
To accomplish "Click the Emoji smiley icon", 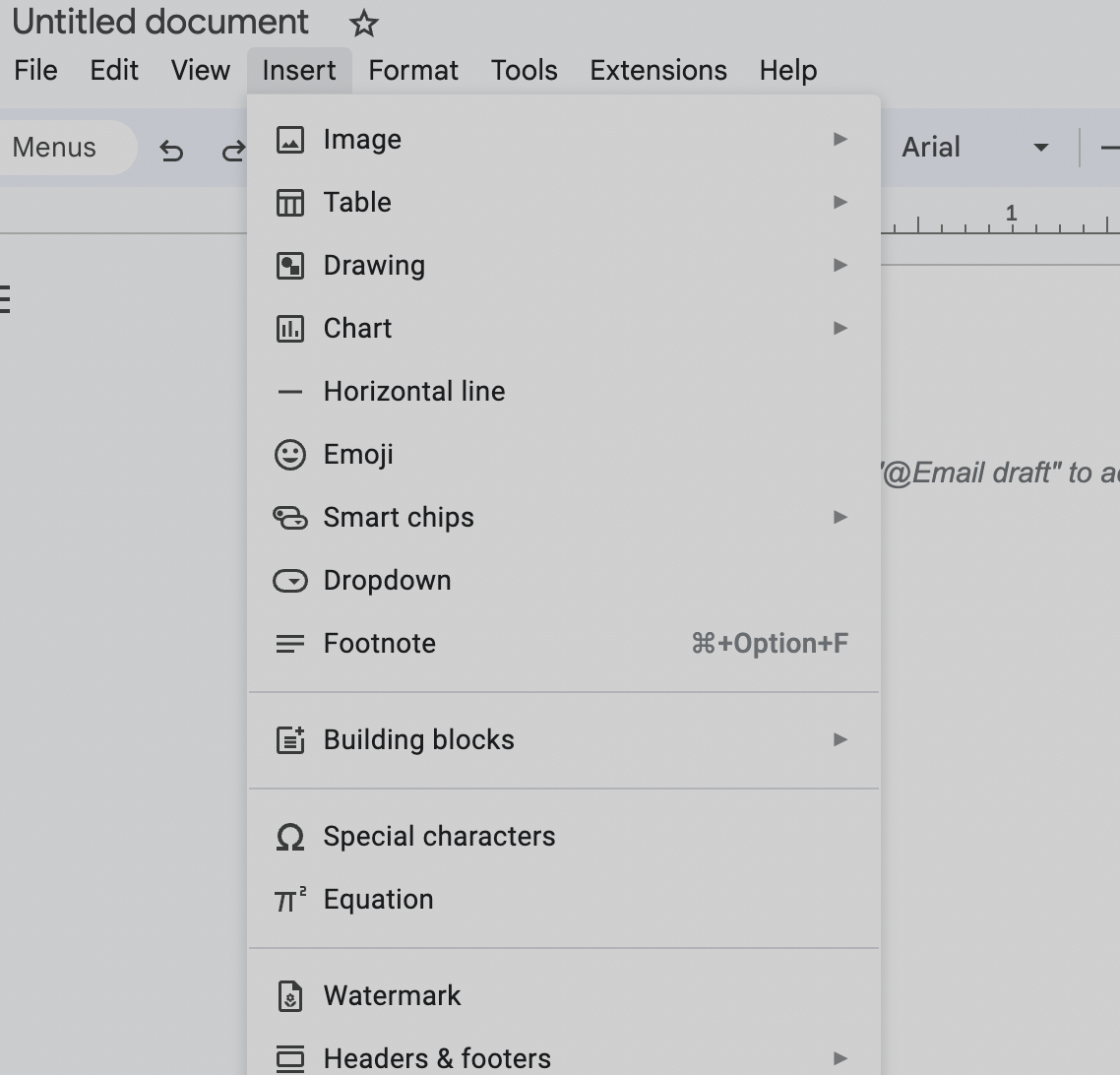I will [x=289, y=454].
